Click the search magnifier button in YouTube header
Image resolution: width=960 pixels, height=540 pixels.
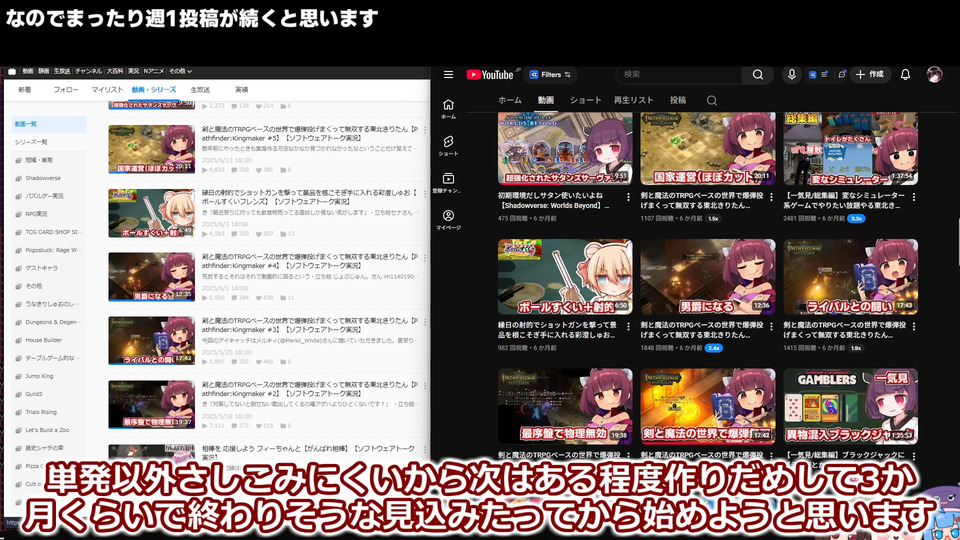pos(758,75)
